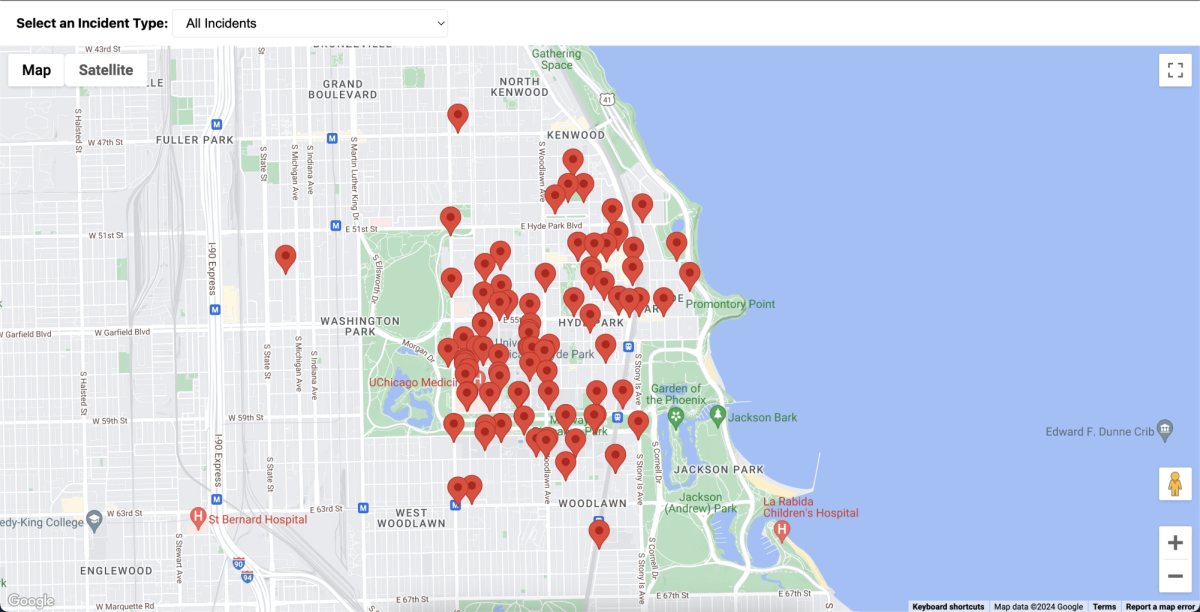Zoom in with the plus icon
The image size is (1200, 612).
(1175, 543)
